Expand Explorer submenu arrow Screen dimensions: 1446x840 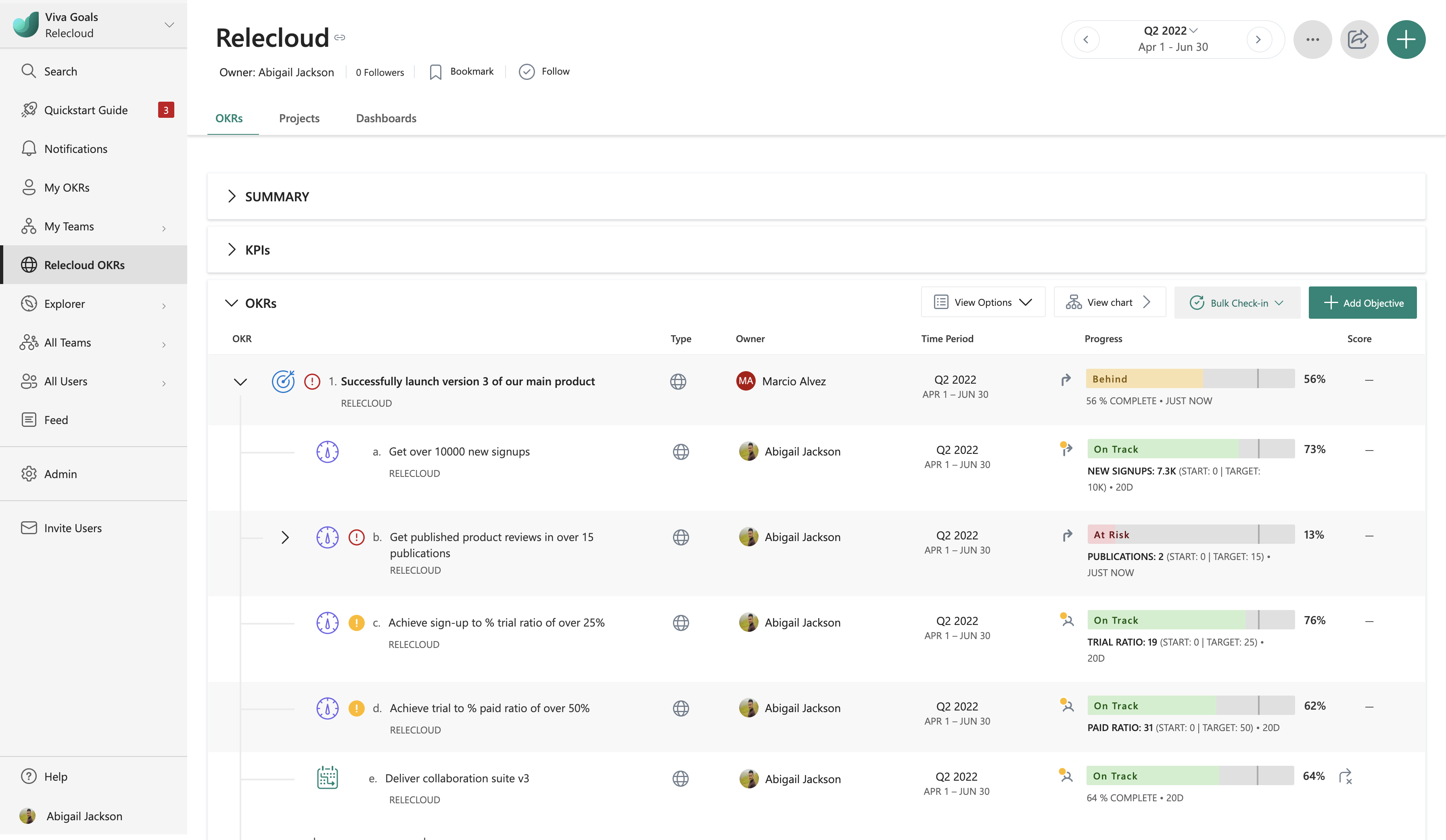164,306
